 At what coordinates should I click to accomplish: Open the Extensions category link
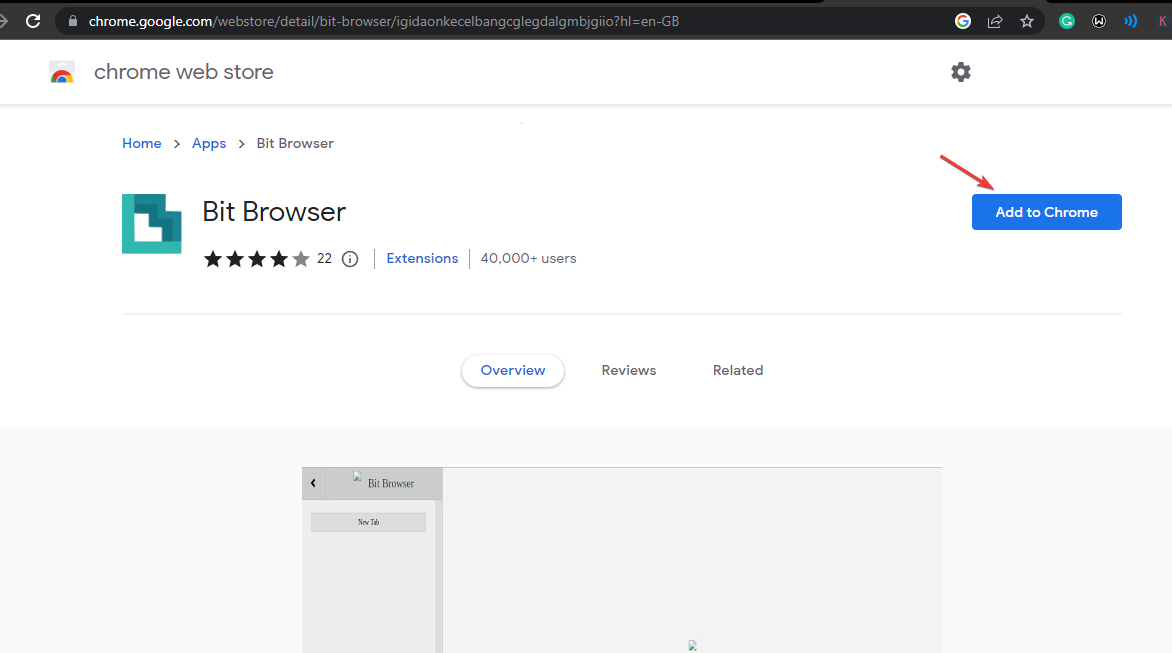pyautogui.click(x=422, y=259)
